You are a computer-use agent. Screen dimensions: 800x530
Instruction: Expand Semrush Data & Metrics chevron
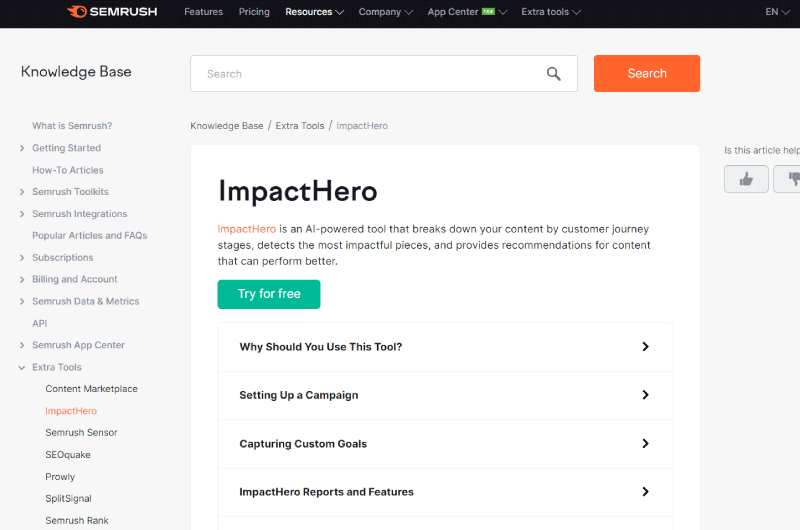click(x=22, y=301)
